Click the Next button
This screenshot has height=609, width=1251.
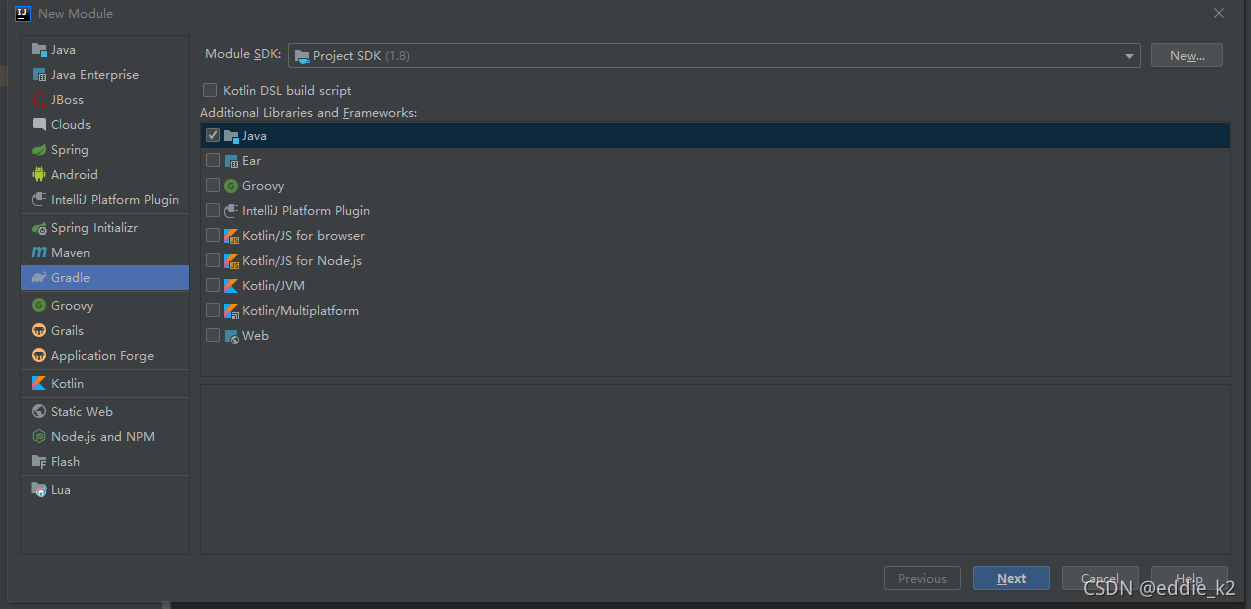(1011, 578)
